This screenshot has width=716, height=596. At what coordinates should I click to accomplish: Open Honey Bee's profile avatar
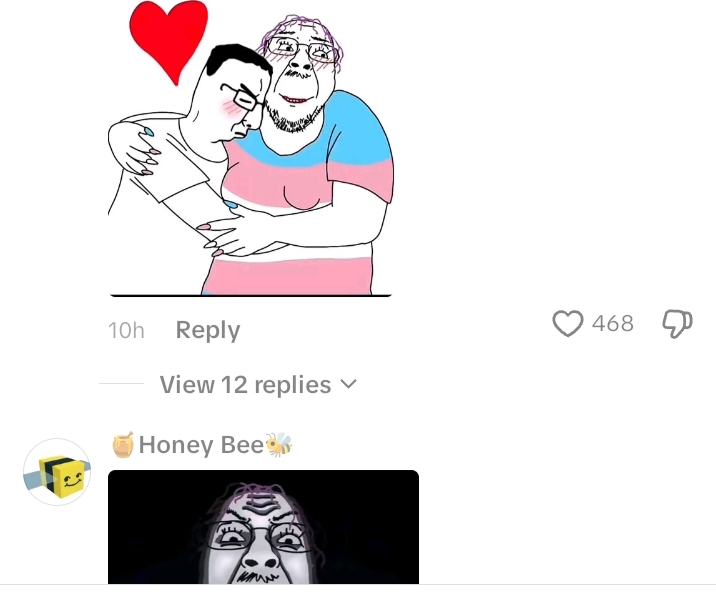point(57,472)
